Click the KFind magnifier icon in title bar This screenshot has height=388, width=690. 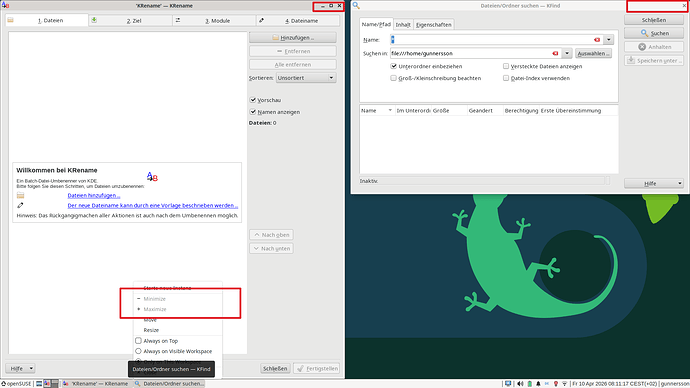[x=356, y=5]
